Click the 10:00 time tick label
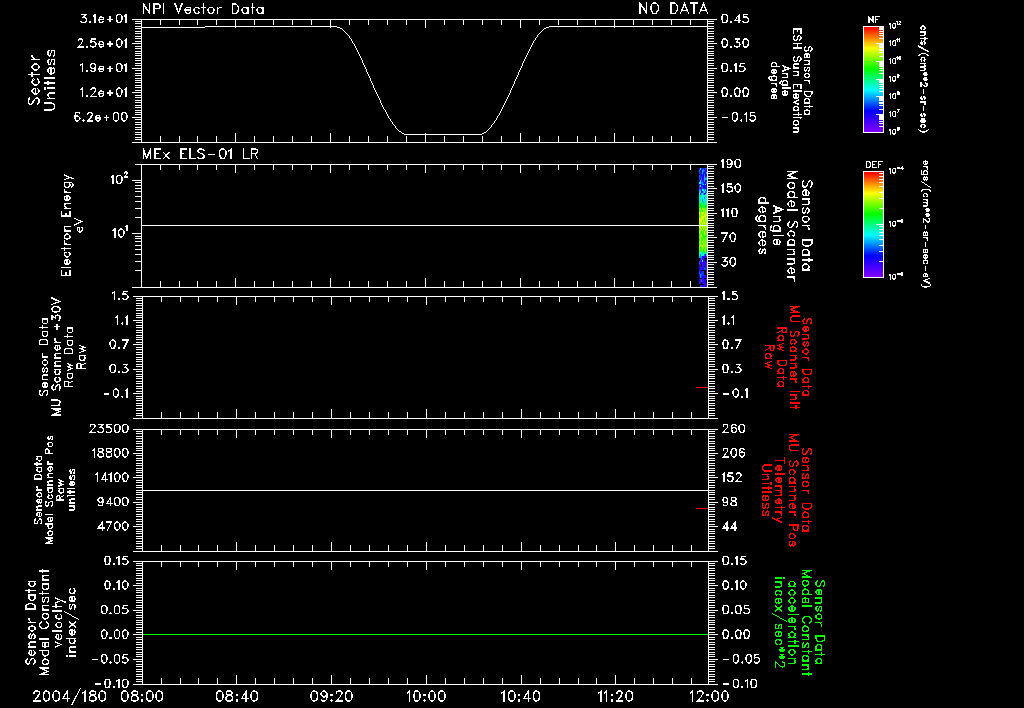This screenshot has height=708, width=1024. click(x=426, y=696)
